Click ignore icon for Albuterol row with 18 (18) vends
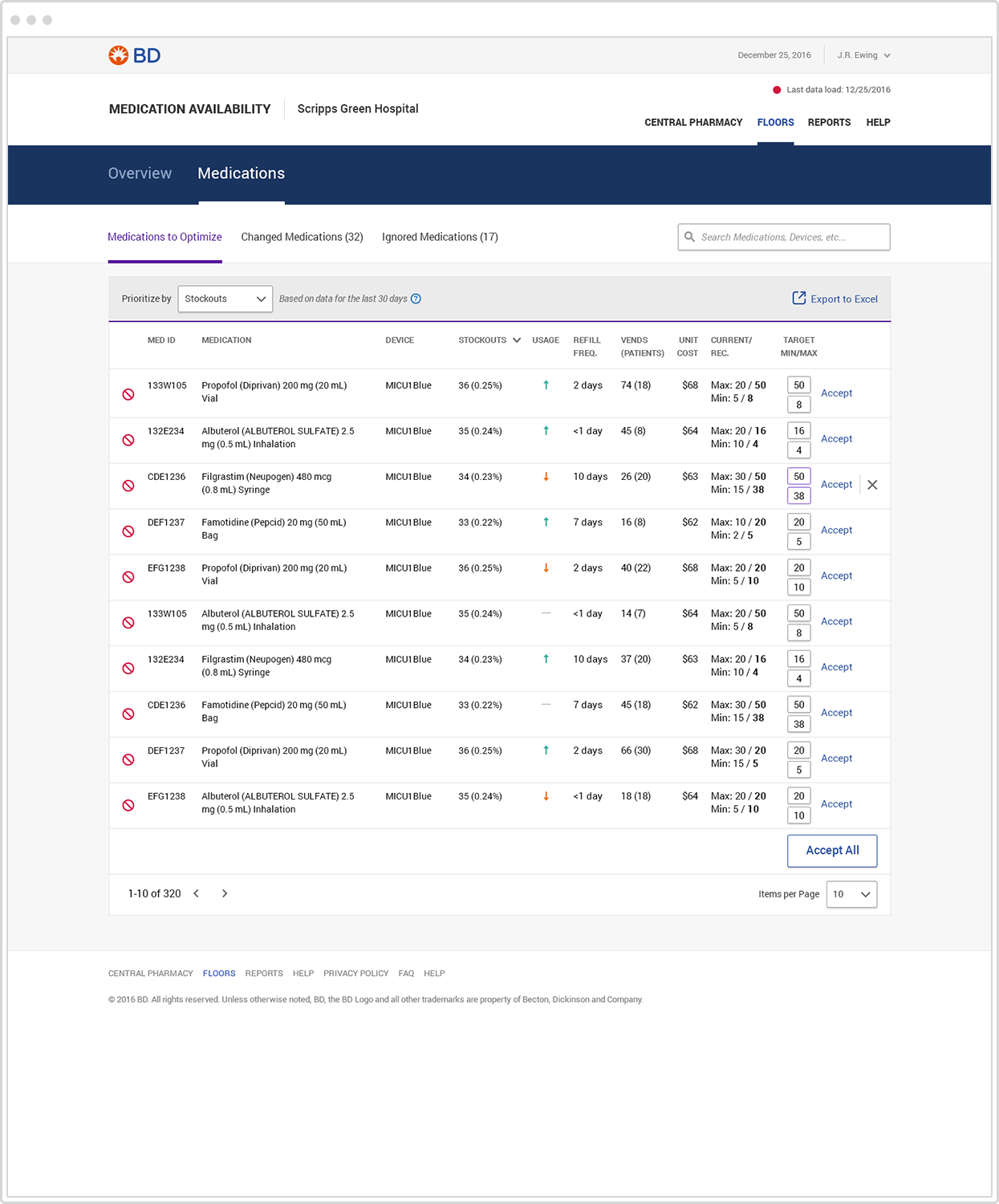Screen dimensions: 999x1204 tap(128, 805)
